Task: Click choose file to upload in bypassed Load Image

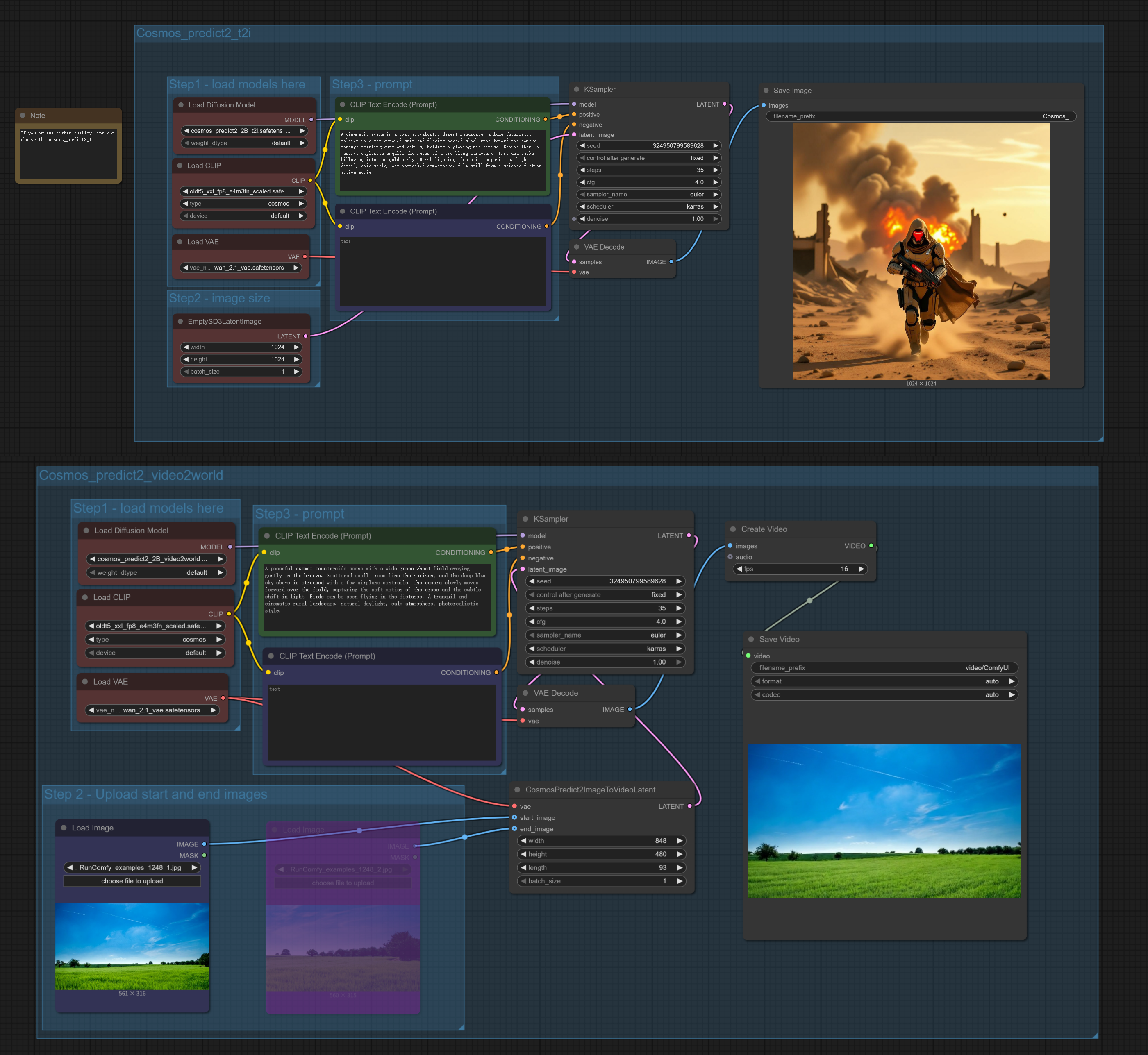Action: pos(343,883)
